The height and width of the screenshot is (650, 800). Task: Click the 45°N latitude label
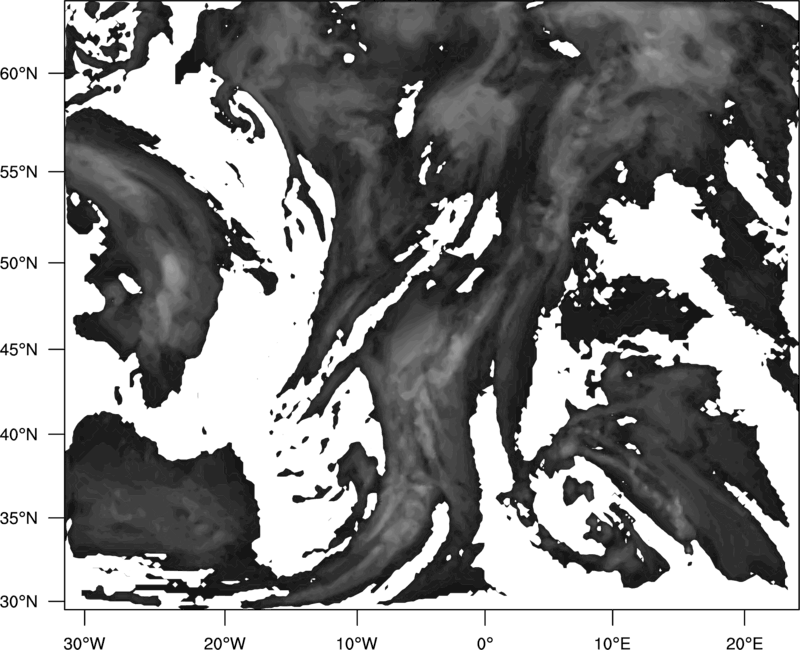tap(19, 349)
